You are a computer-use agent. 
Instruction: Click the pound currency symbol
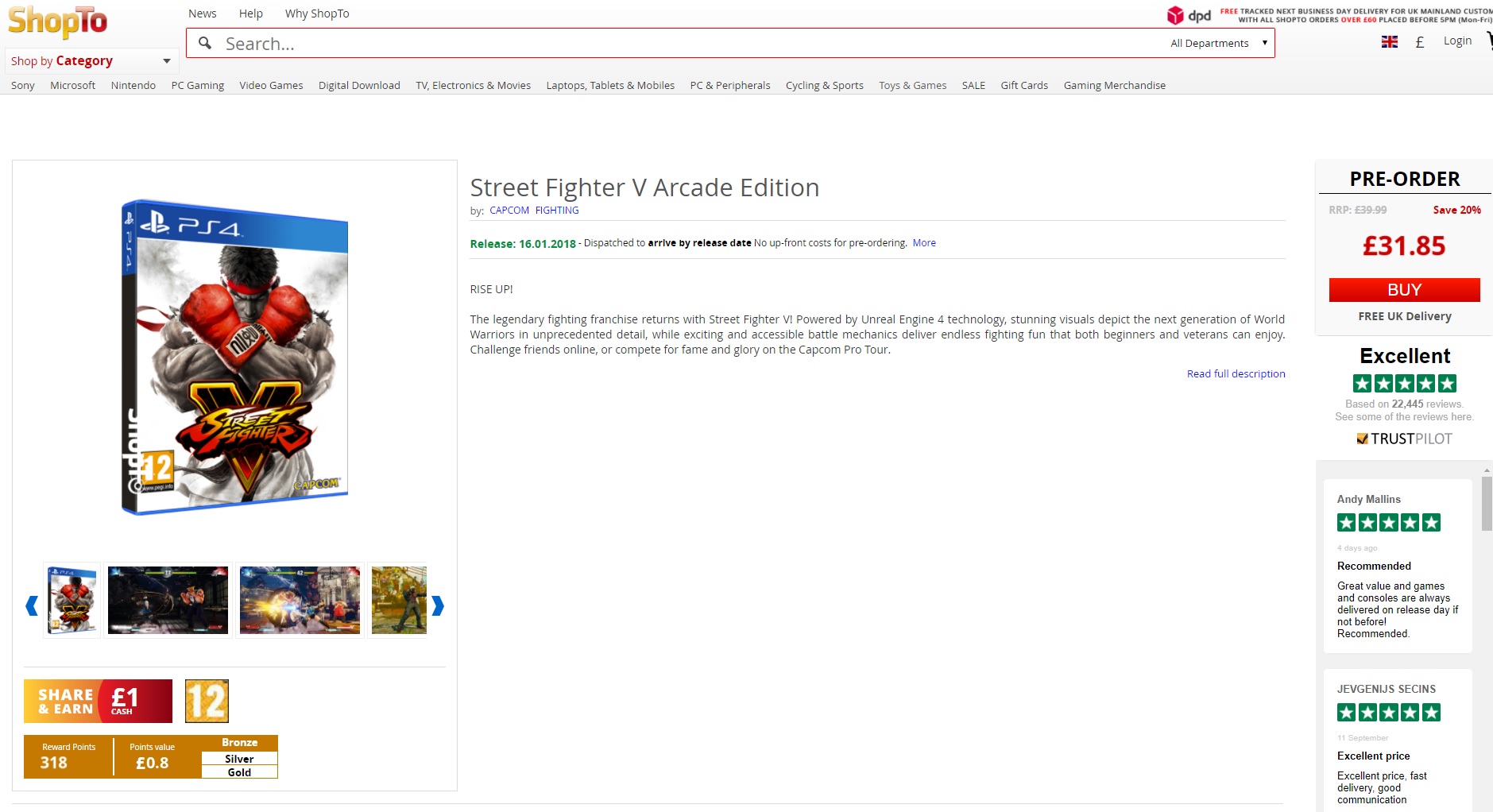click(1420, 42)
